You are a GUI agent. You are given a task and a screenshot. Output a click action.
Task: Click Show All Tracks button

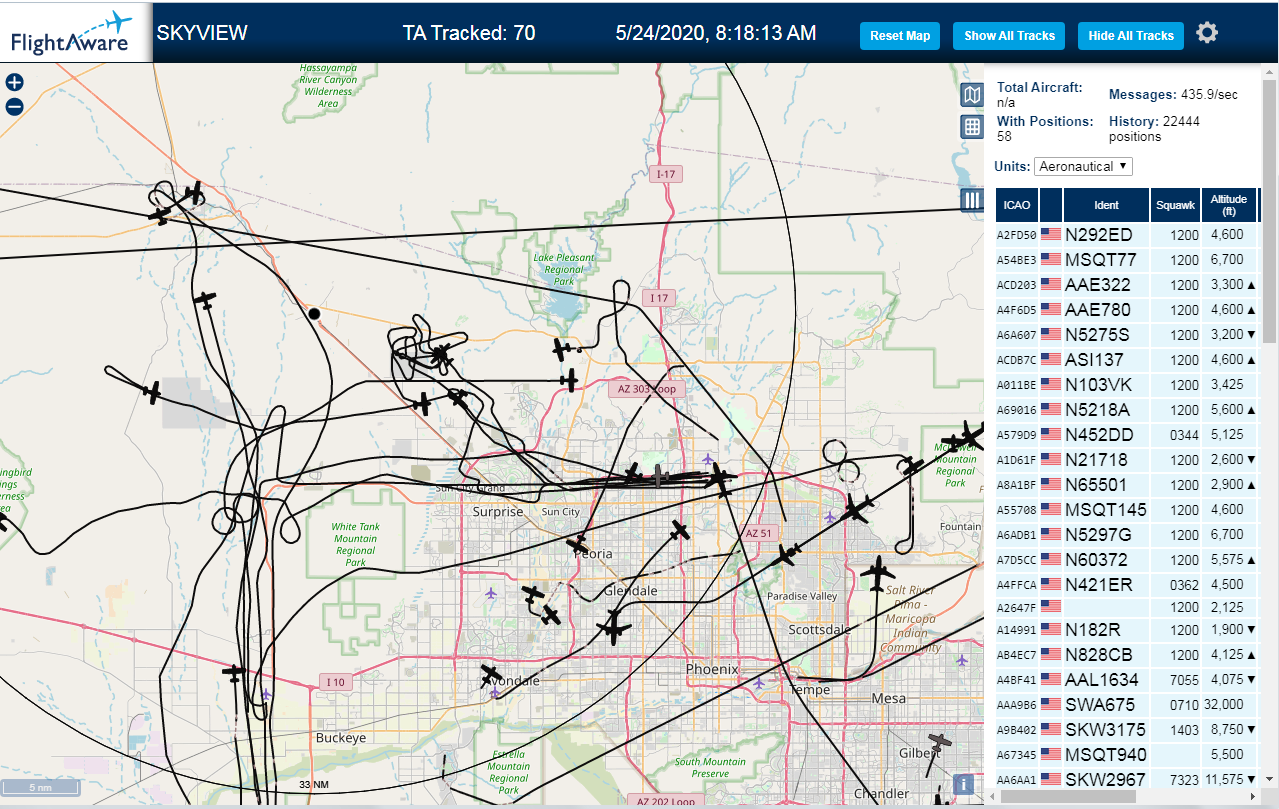click(x=1009, y=36)
